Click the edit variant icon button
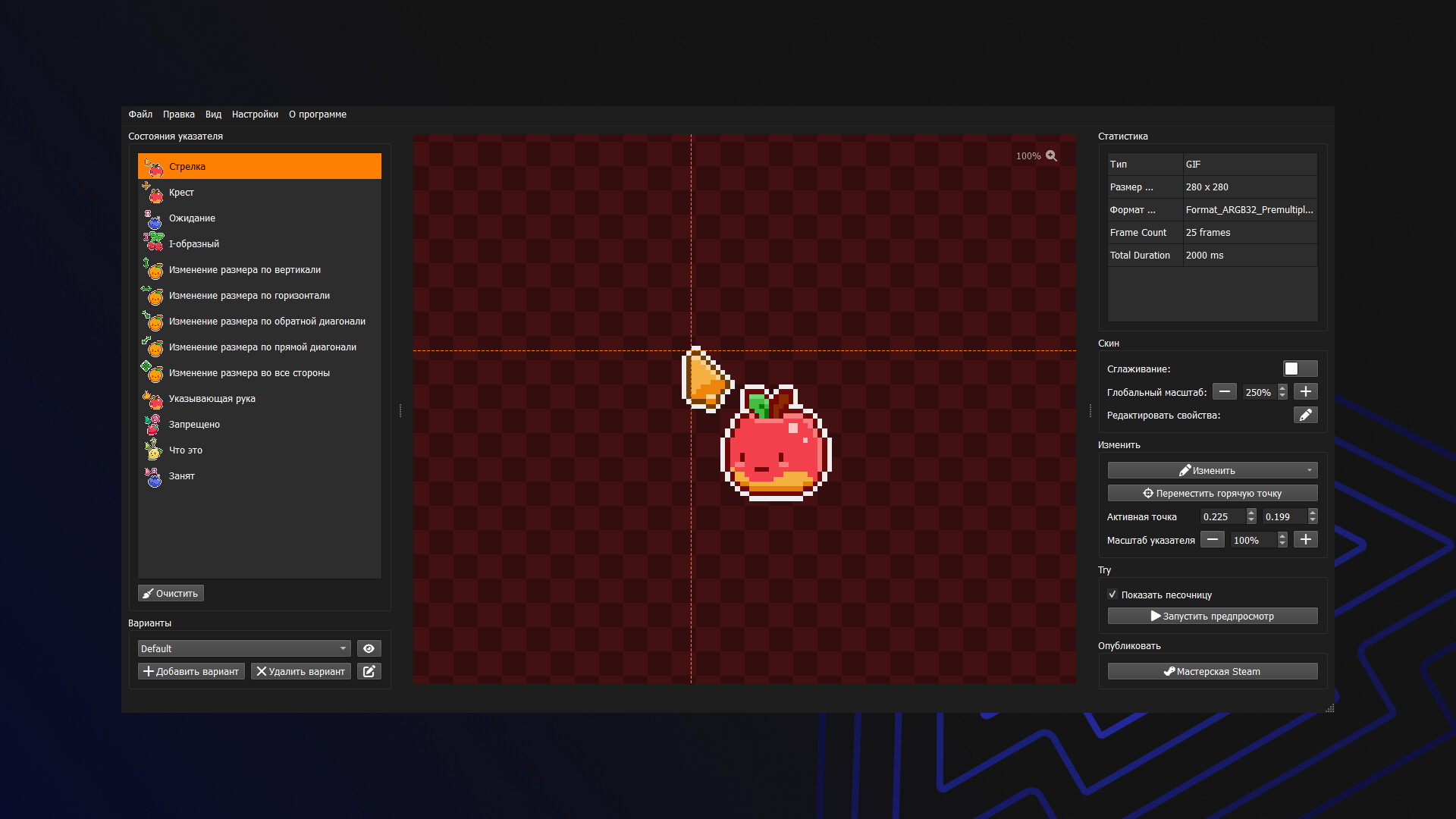Screen dimensions: 1456x819 coord(369,671)
